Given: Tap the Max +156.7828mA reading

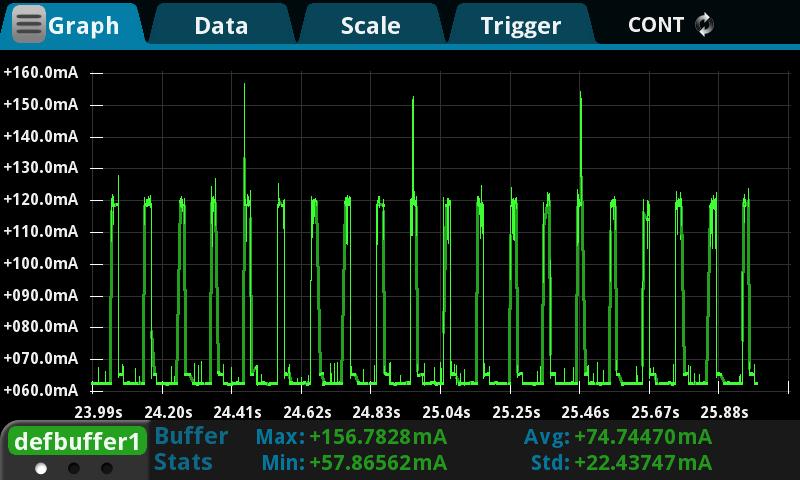Looking at the screenshot, I should click(x=351, y=437).
